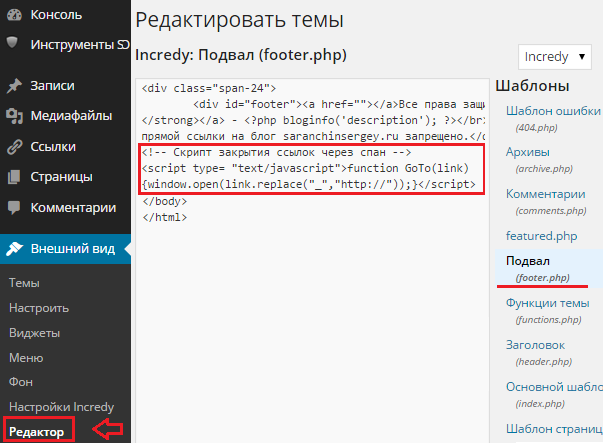Viewport: 603px width, 443px height.
Task: Go to the Меню submenu item
Action: (25, 357)
